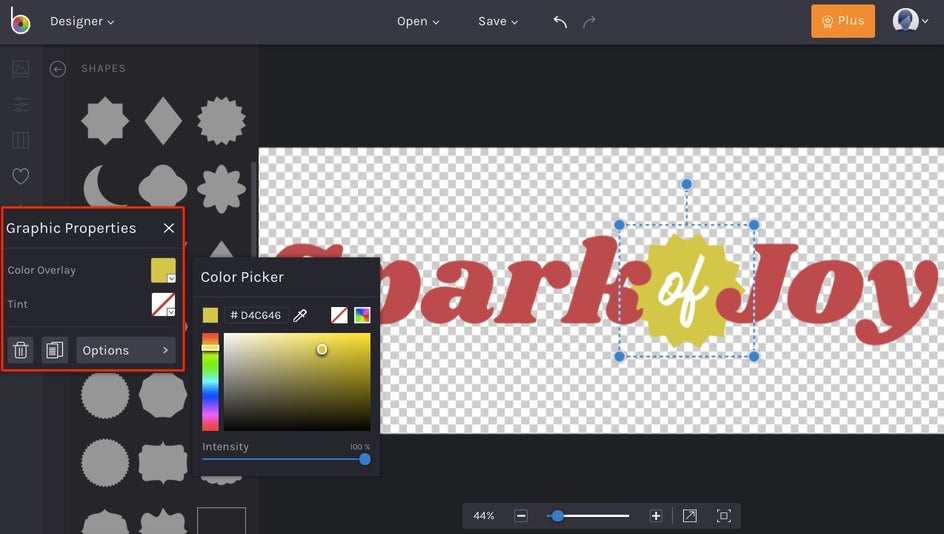
Task: Add the fine-toothed round seal shape
Action: tap(105, 462)
